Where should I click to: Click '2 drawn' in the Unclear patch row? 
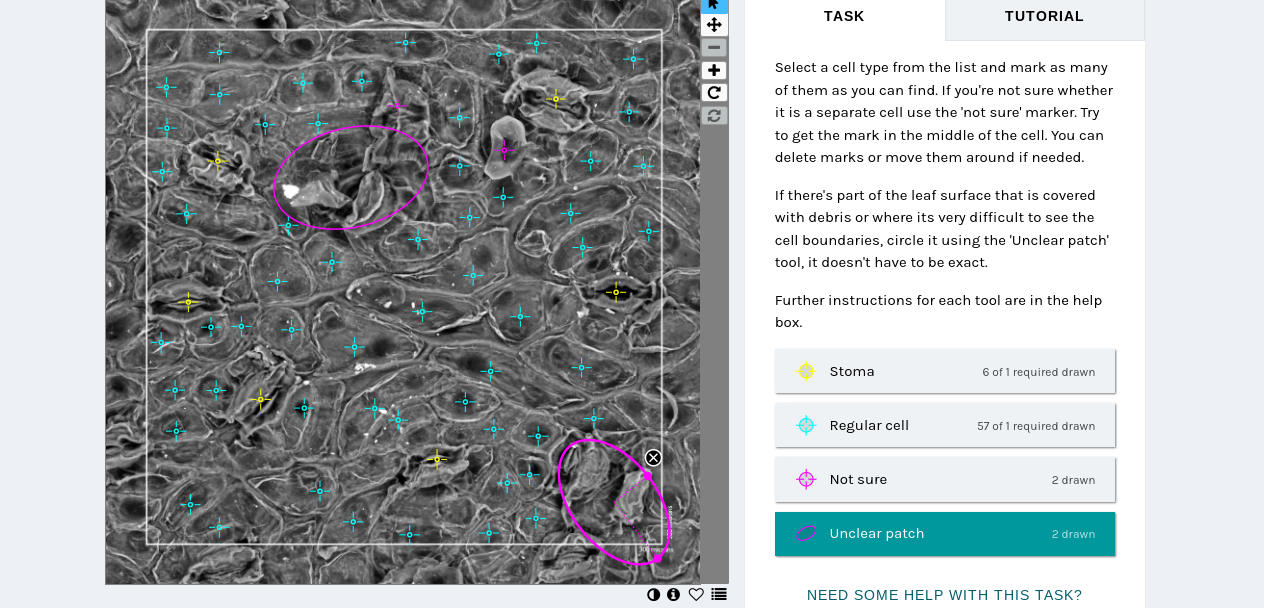(1073, 534)
